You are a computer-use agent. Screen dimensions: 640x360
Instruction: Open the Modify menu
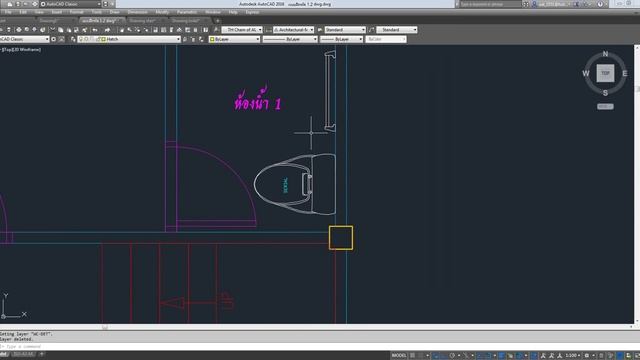pyautogui.click(x=162, y=12)
